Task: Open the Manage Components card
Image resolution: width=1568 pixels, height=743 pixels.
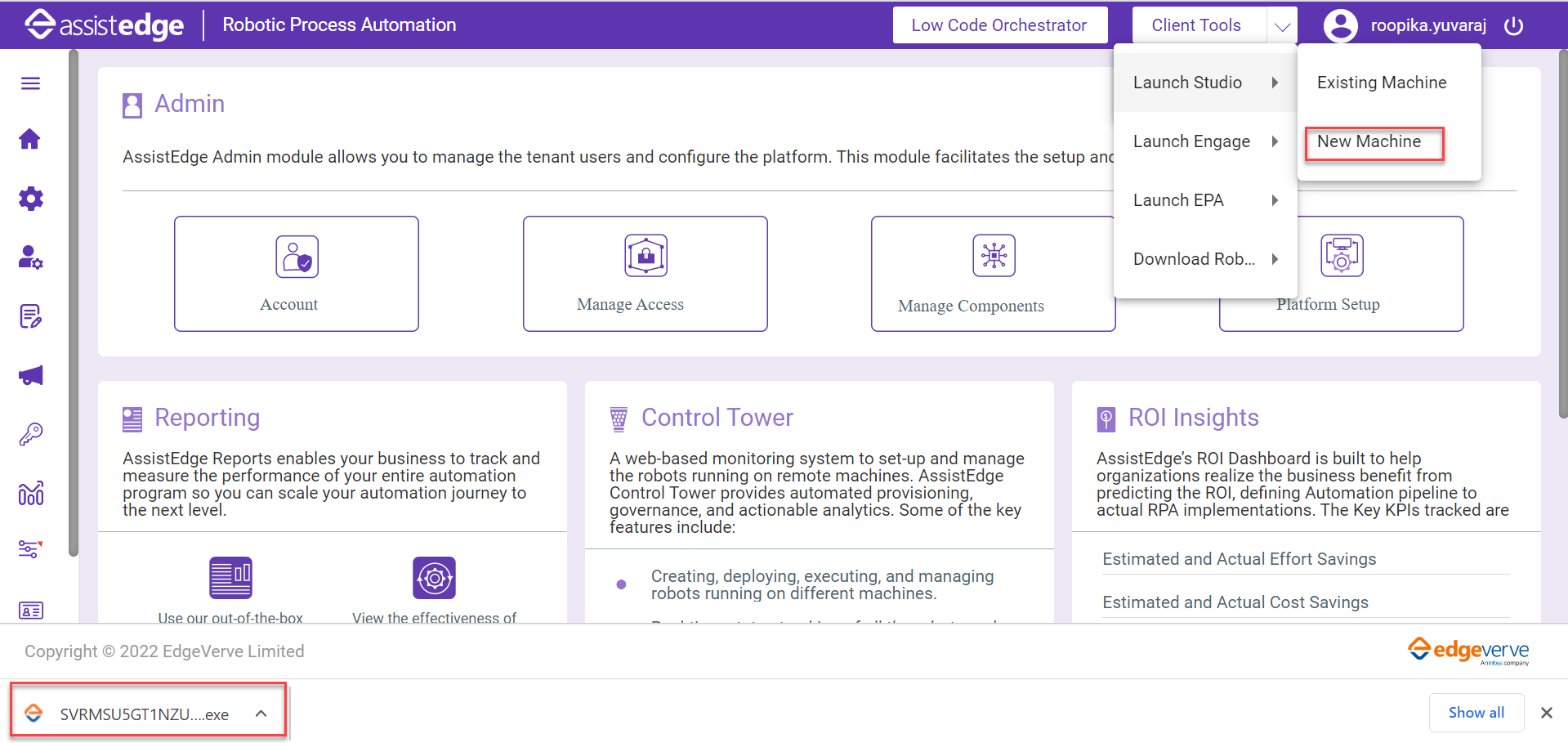Action: (993, 274)
